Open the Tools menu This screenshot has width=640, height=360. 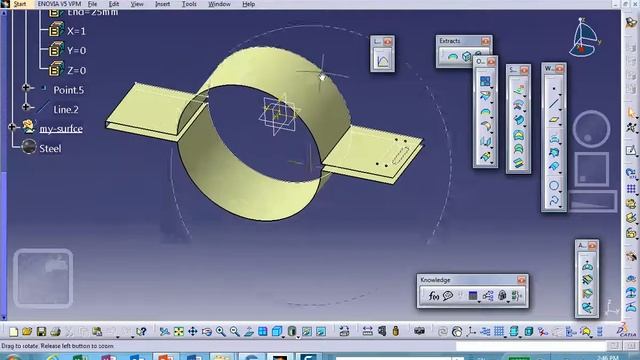pos(189,4)
